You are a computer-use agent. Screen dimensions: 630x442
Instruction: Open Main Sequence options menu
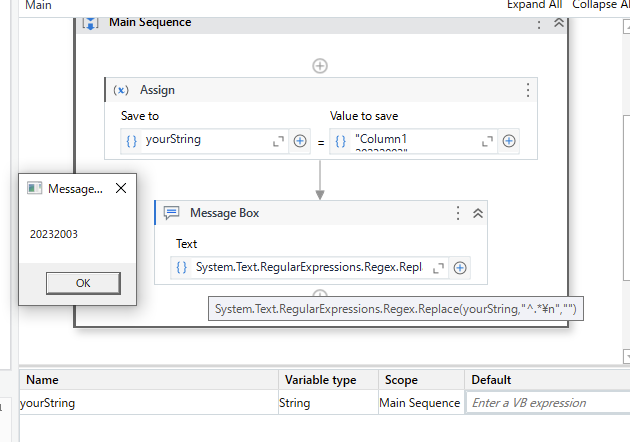point(540,23)
